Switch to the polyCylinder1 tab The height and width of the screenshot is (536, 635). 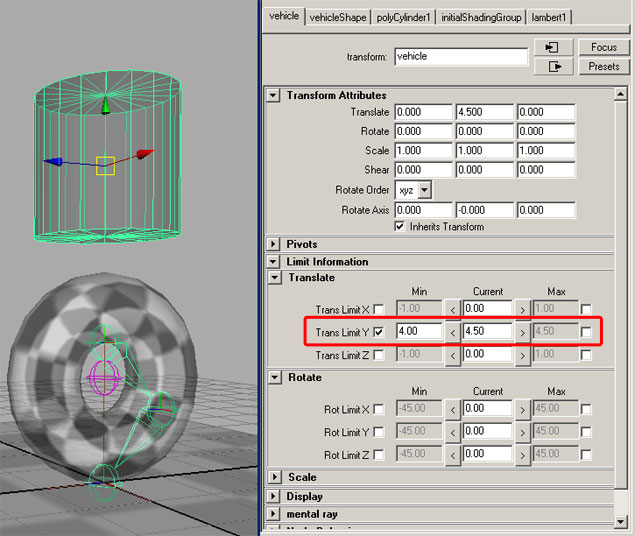(x=404, y=17)
